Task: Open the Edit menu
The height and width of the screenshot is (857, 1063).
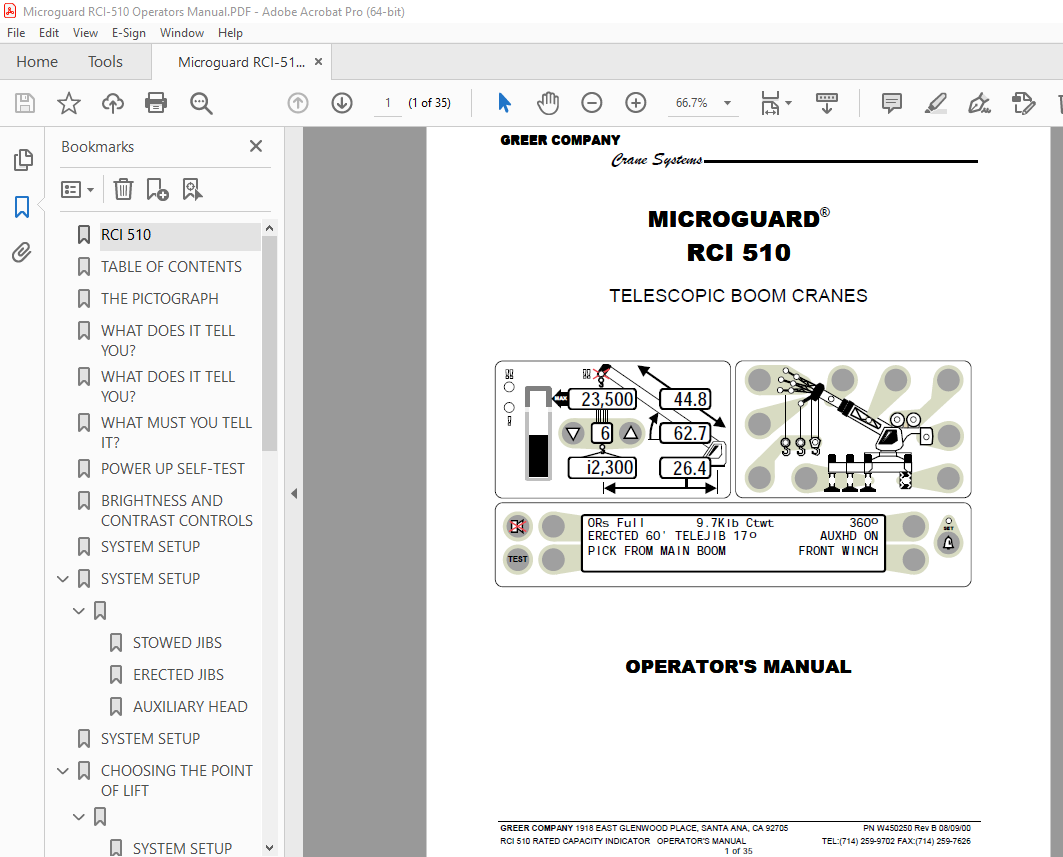Action: pyautogui.click(x=49, y=33)
